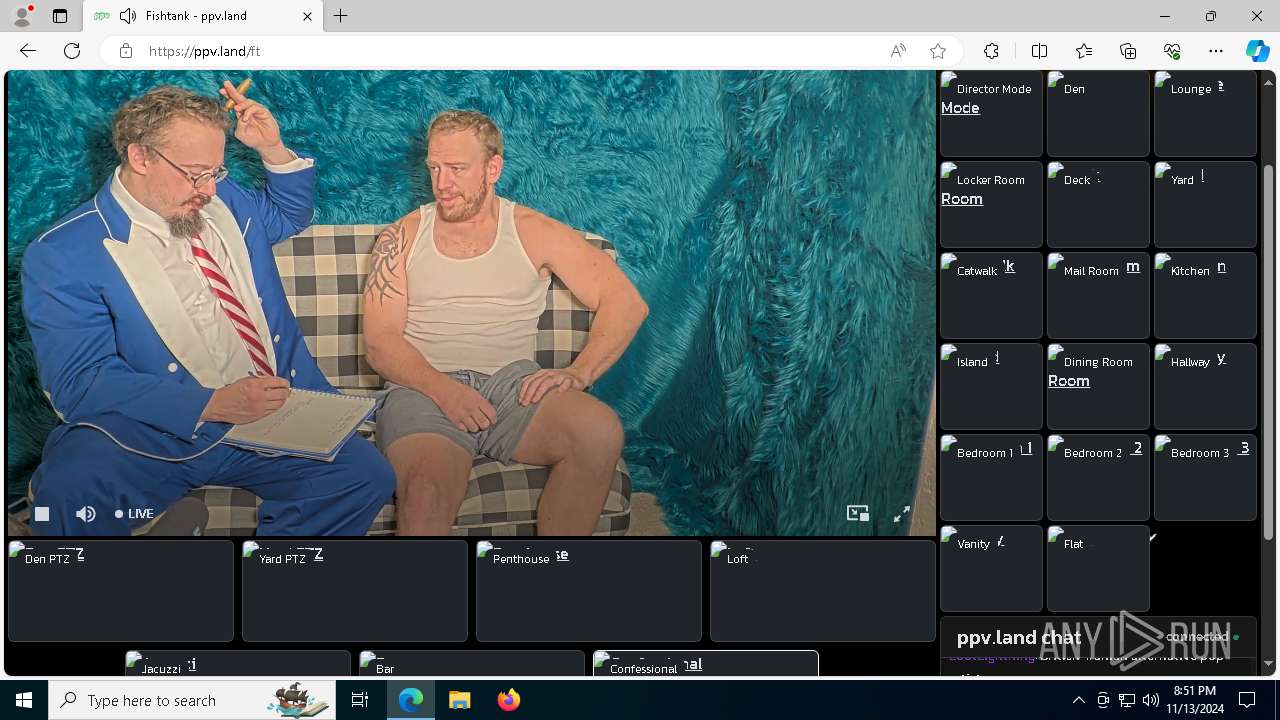Open Director Mode camera
Screen dimensions: 1280x720
991,113
